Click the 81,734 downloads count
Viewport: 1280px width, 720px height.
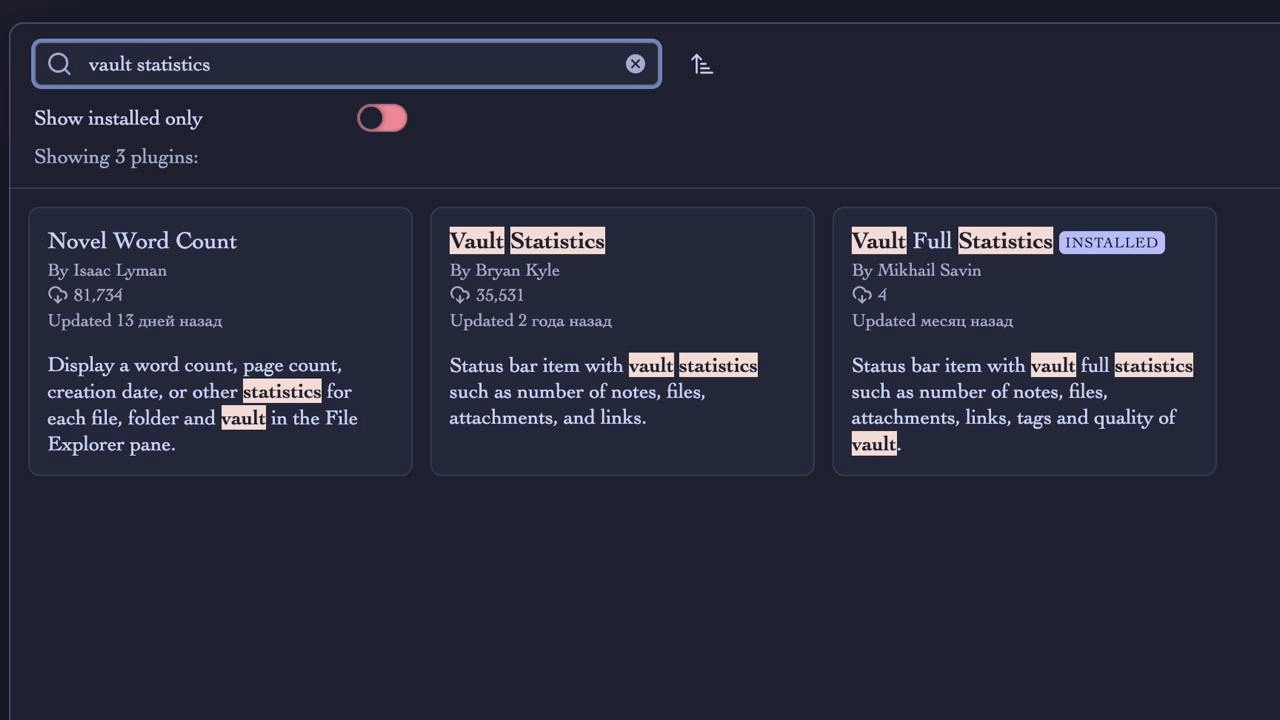coord(97,295)
